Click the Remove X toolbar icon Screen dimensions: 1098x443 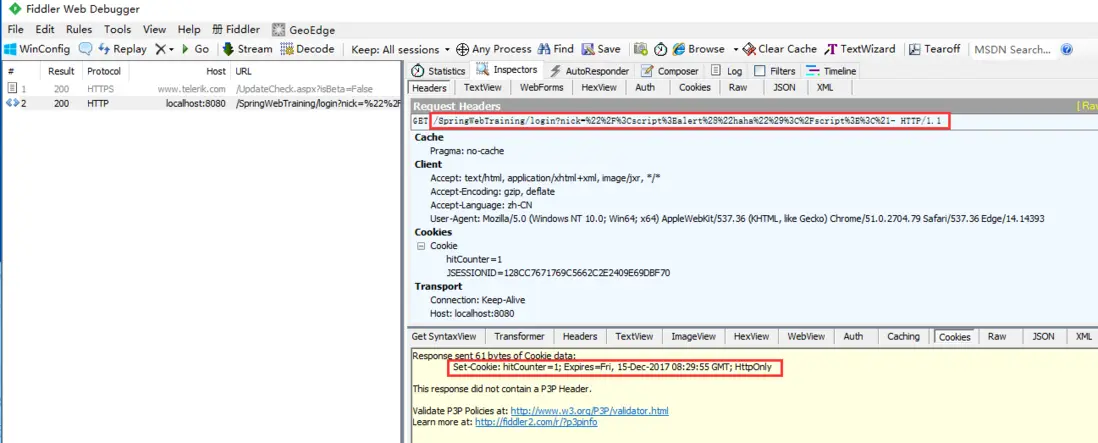coord(160,49)
